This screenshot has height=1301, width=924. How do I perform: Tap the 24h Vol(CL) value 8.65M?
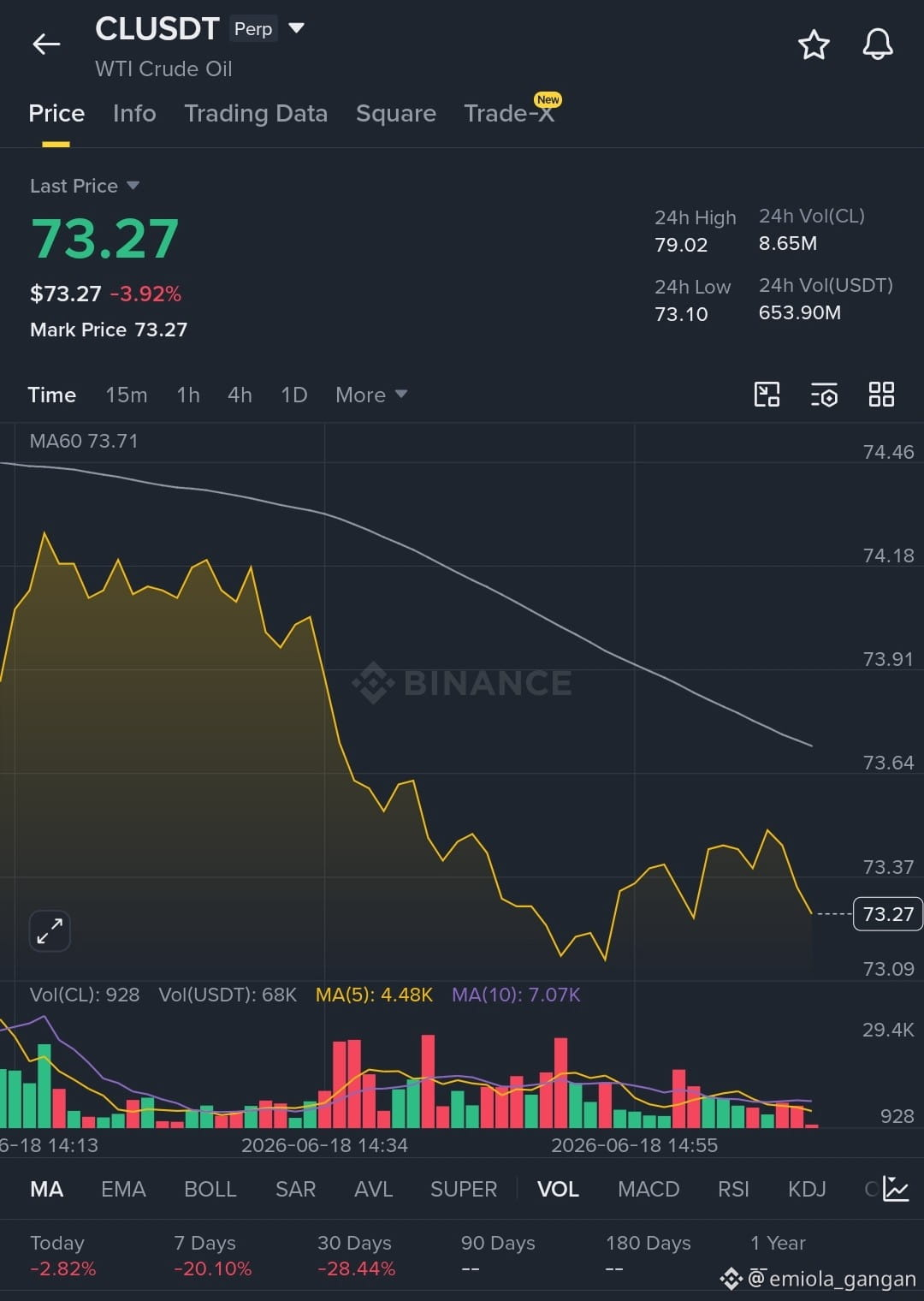click(x=788, y=243)
